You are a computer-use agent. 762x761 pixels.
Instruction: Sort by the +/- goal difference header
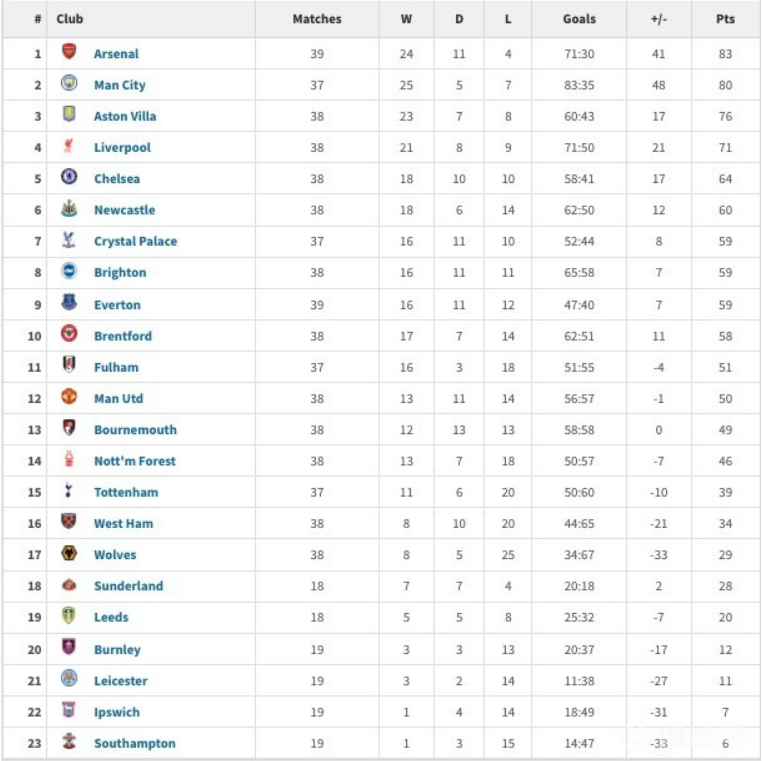(x=658, y=19)
